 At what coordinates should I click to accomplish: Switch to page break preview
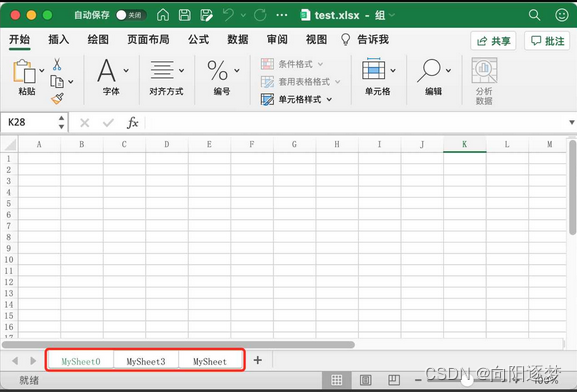[x=394, y=380]
